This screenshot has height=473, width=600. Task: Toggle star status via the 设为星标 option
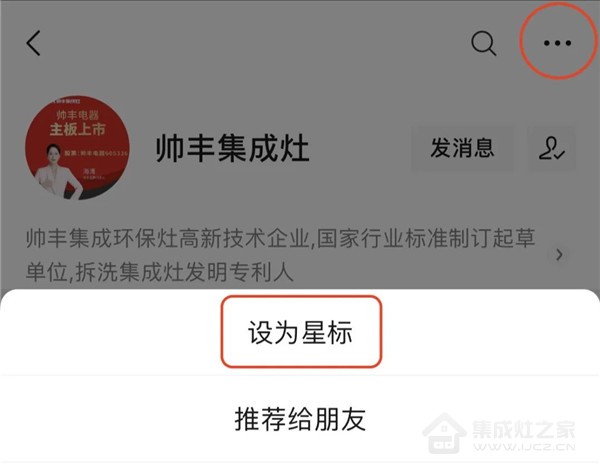pyautogui.click(x=300, y=333)
